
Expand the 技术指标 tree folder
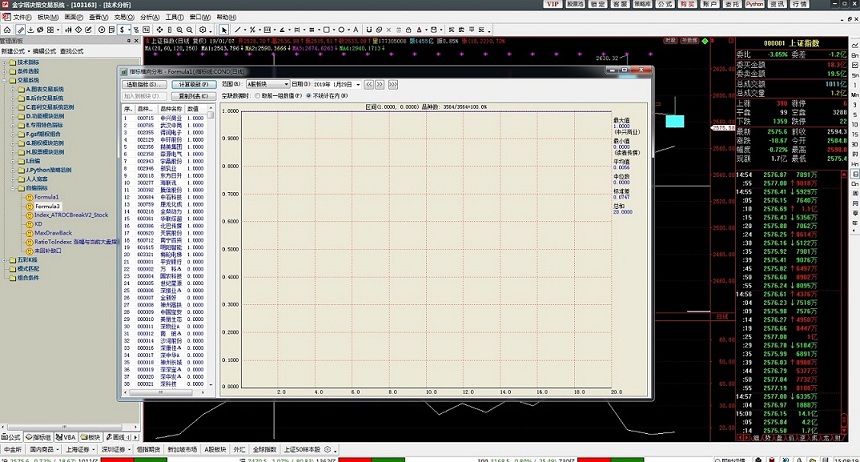[5, 63]
